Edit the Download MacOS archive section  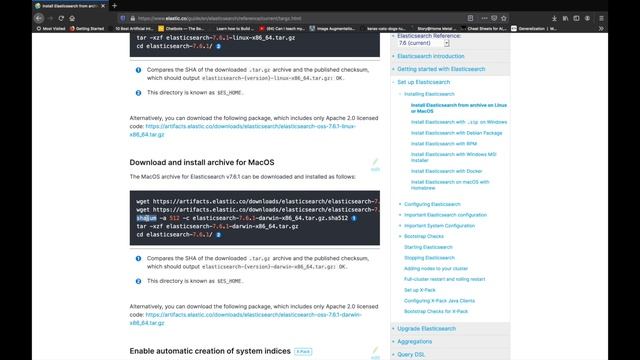(x=375, y=165)
